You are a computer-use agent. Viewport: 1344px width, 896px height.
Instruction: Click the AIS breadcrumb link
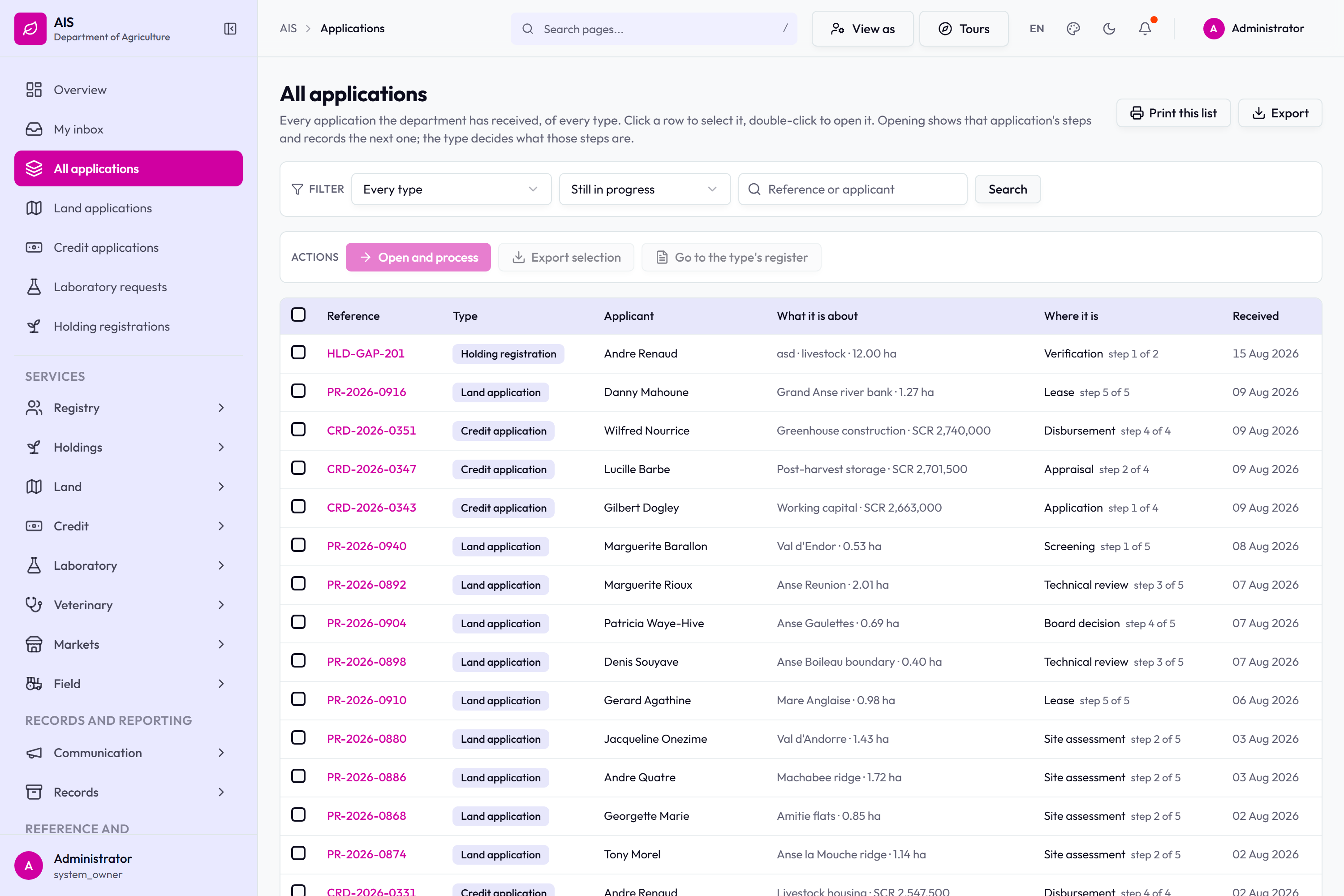pyautogui.click(x=288, y=29)
